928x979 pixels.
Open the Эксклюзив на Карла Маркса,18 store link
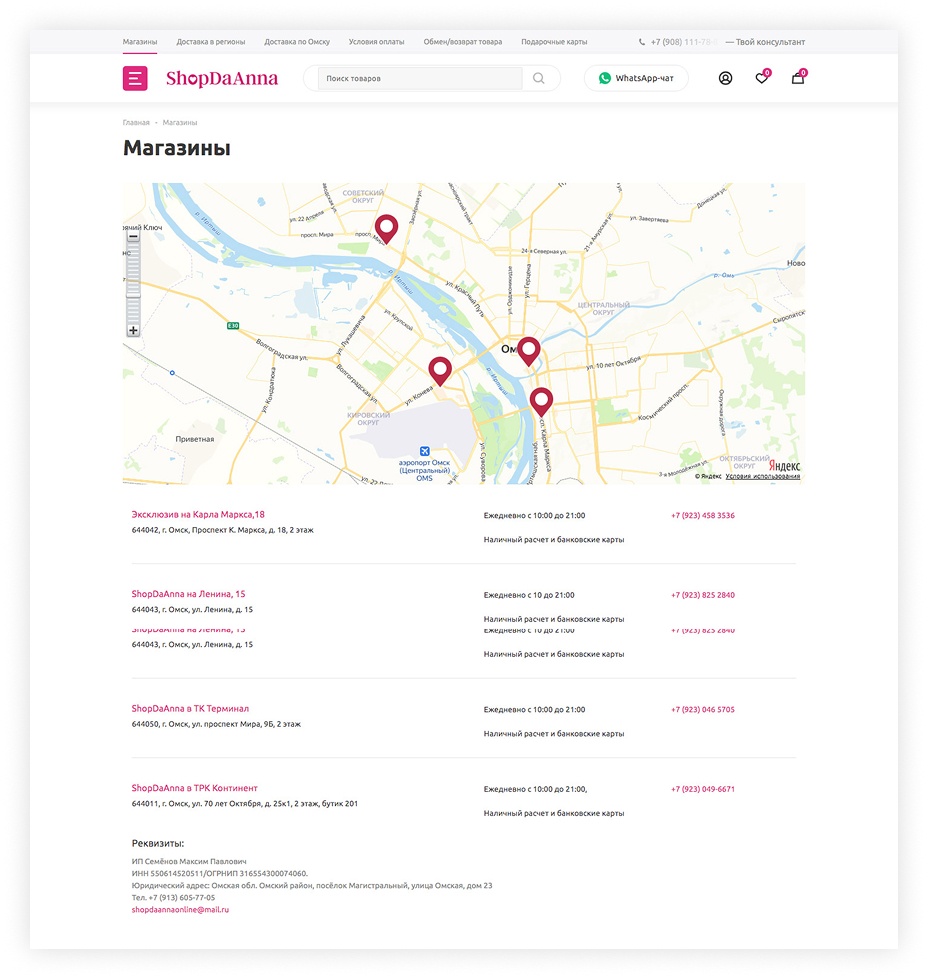pyautogui.click(x=198, y=514)
